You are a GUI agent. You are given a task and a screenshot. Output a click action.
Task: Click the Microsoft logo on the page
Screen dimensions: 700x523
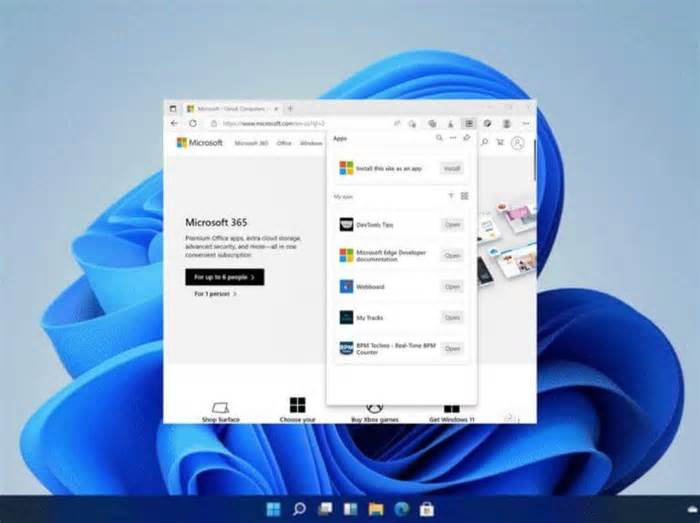click(200, 143)
